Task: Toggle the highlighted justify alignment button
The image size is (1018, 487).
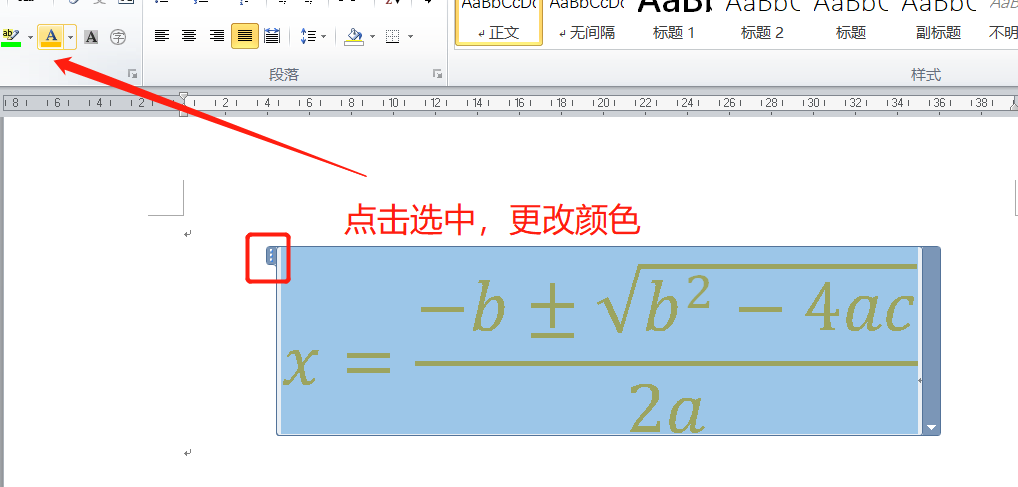Action: [244, 36]
